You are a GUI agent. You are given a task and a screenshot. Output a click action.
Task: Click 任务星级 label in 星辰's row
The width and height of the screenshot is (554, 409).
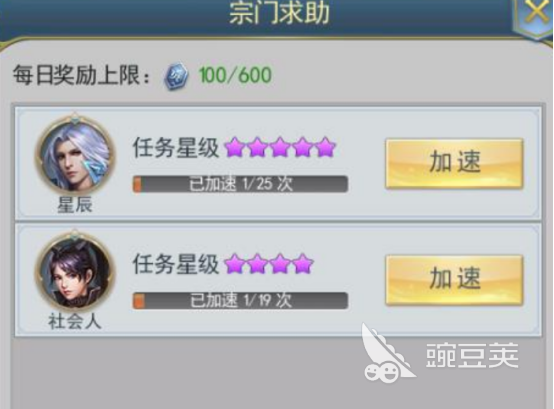176,147
